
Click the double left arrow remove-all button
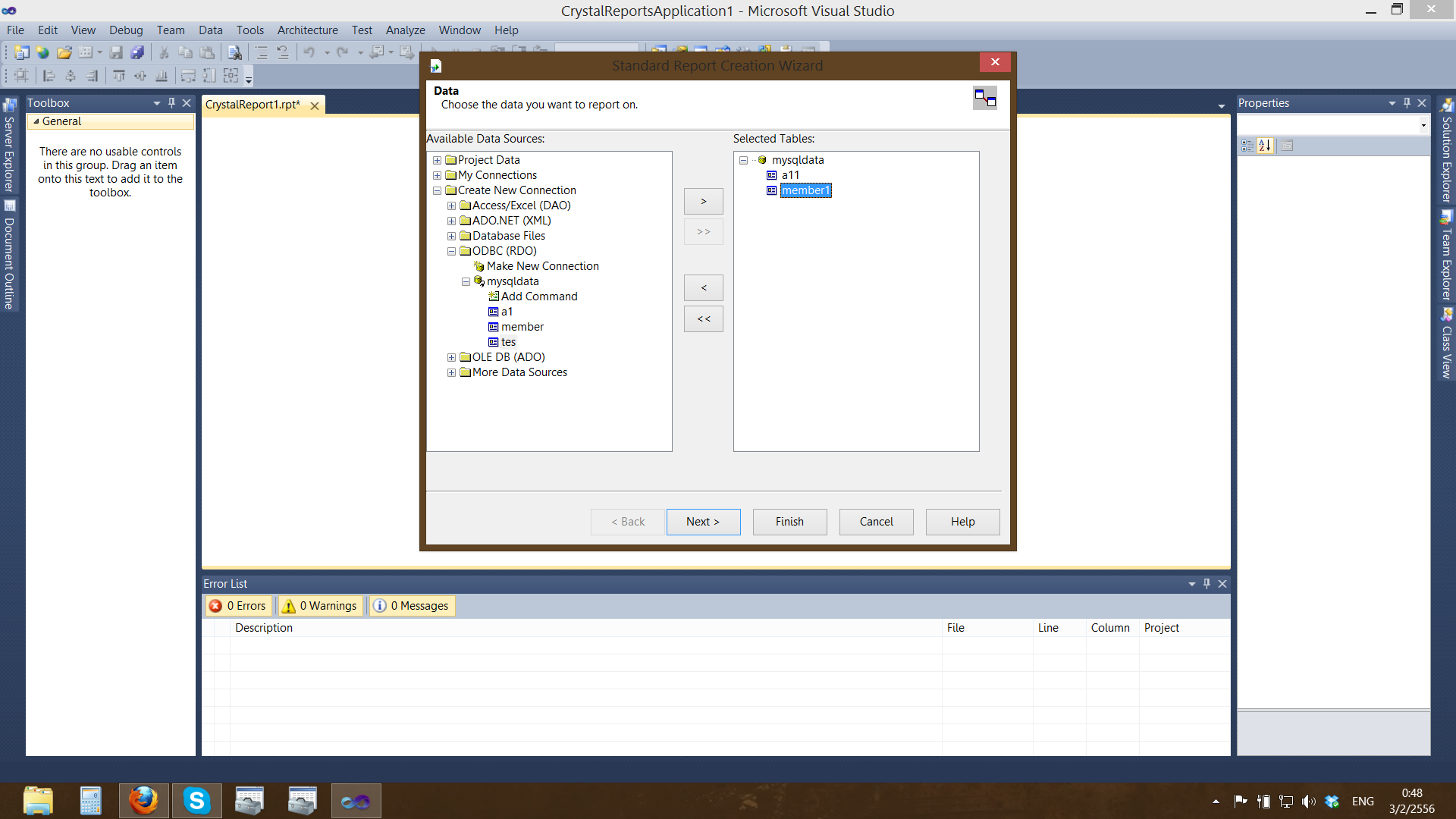pyautogui.click(x=703, y=319)
